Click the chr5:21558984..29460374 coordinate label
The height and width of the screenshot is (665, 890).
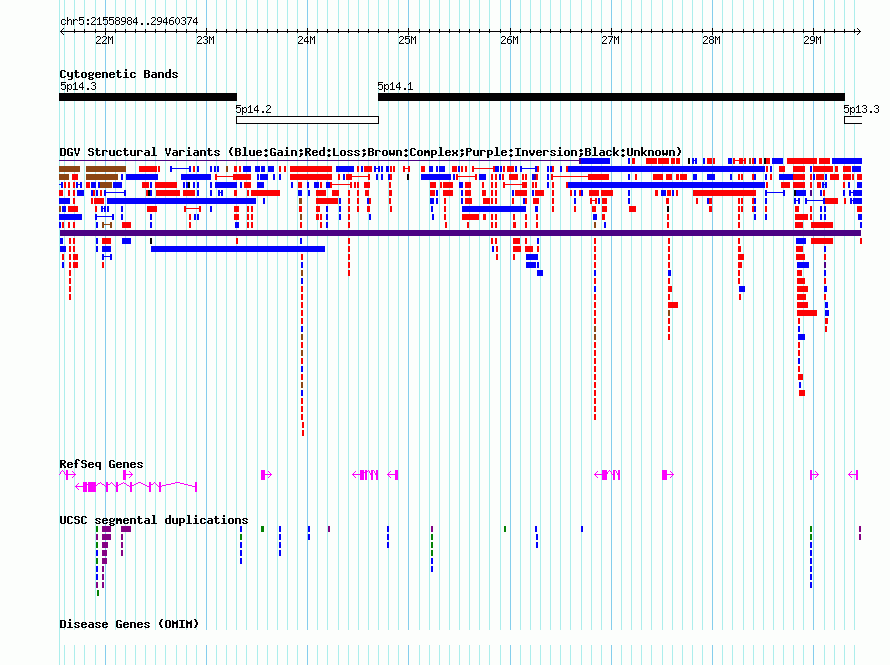click(129, 21)
